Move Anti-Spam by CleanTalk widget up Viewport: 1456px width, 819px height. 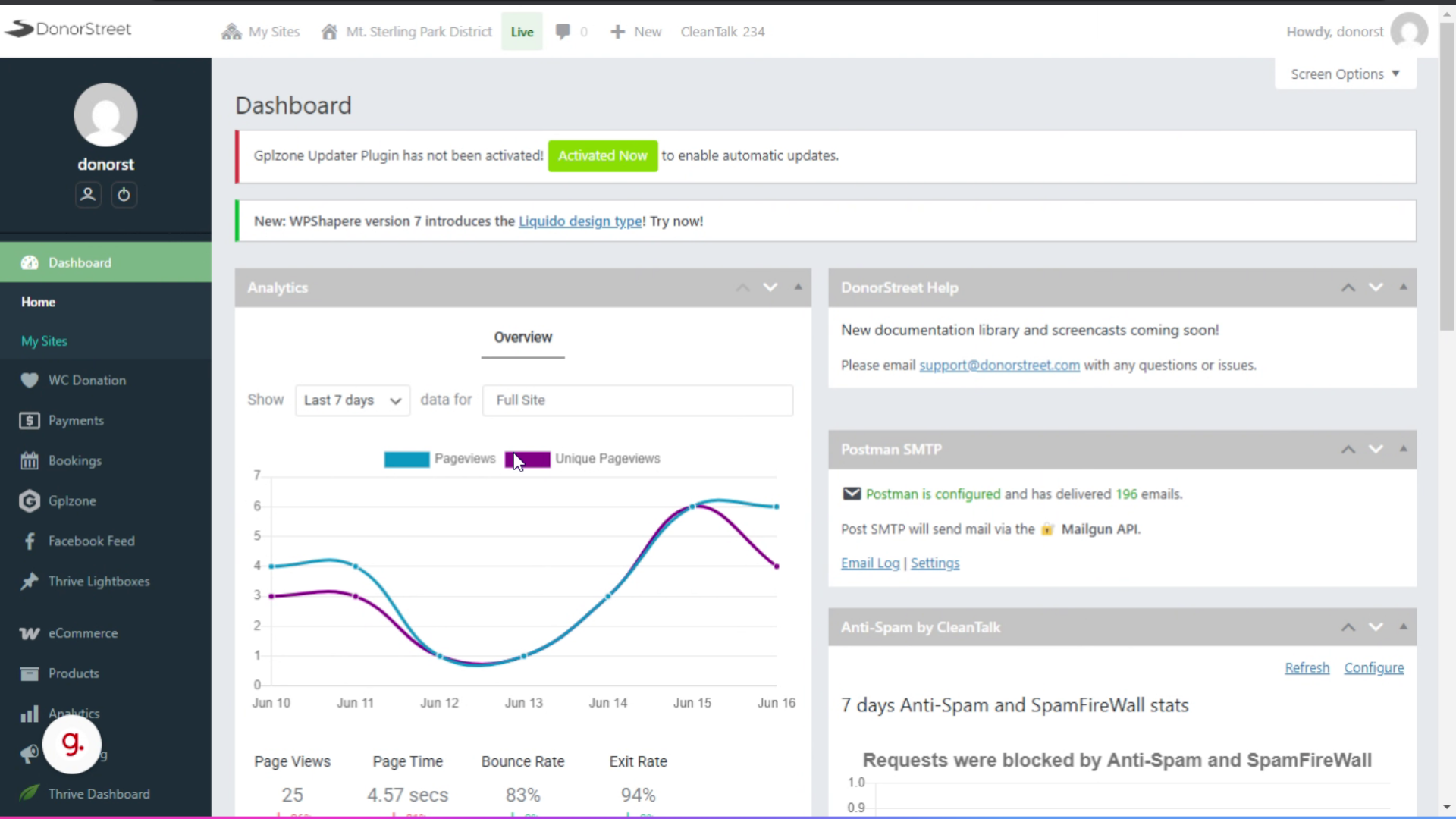(x=1348, y=627)
